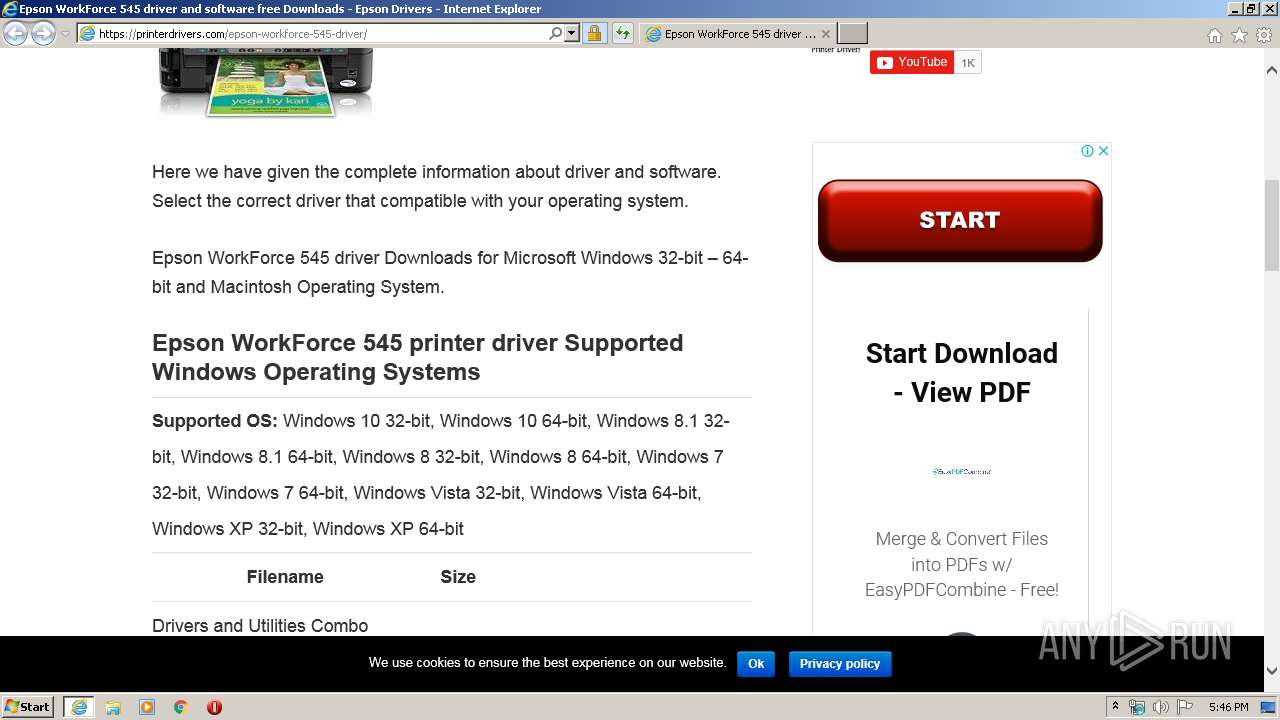This screenshot has width=1280, height=720.
Task: Go to the browser Home page icon
Action: click(x=1214, y=34)
